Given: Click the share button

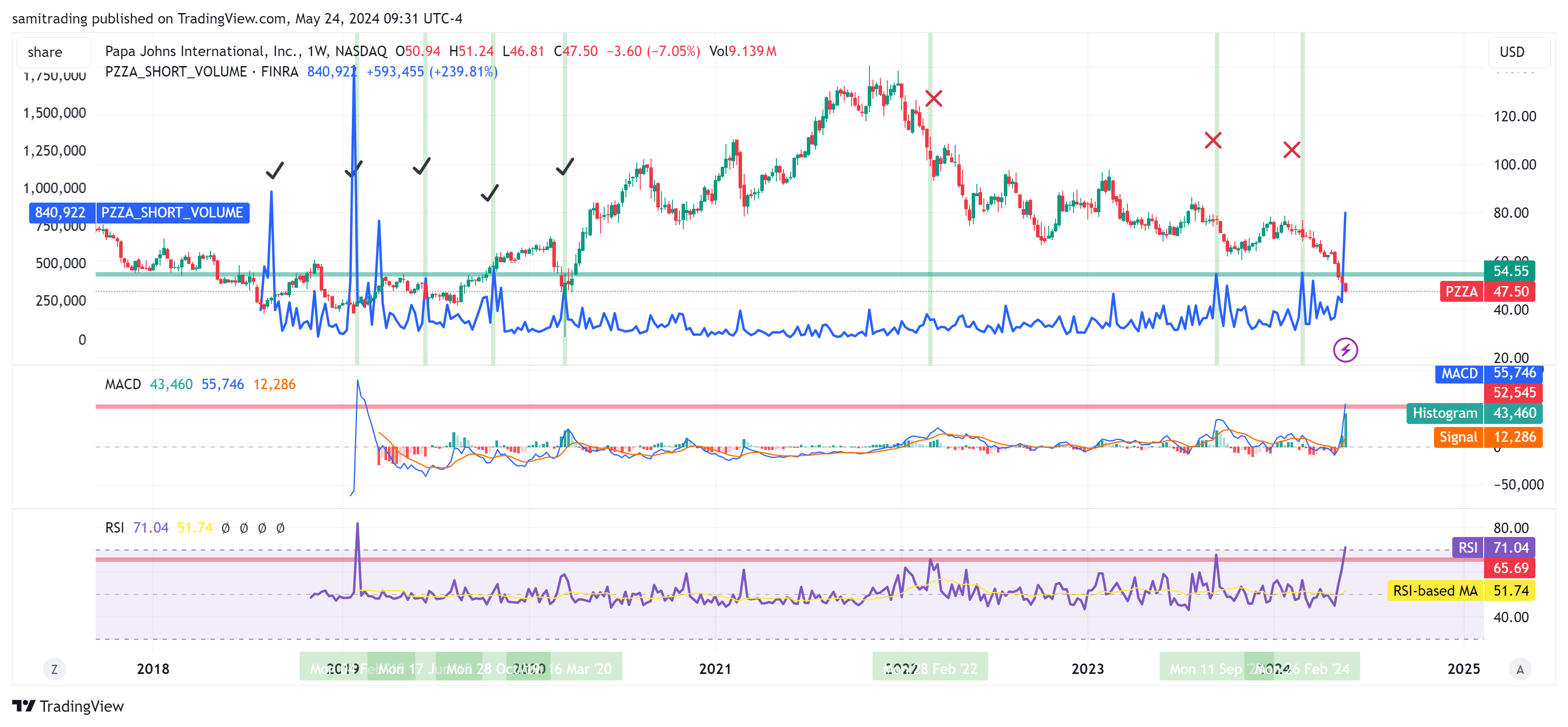Looking at the screenshot, I should 53,52.
